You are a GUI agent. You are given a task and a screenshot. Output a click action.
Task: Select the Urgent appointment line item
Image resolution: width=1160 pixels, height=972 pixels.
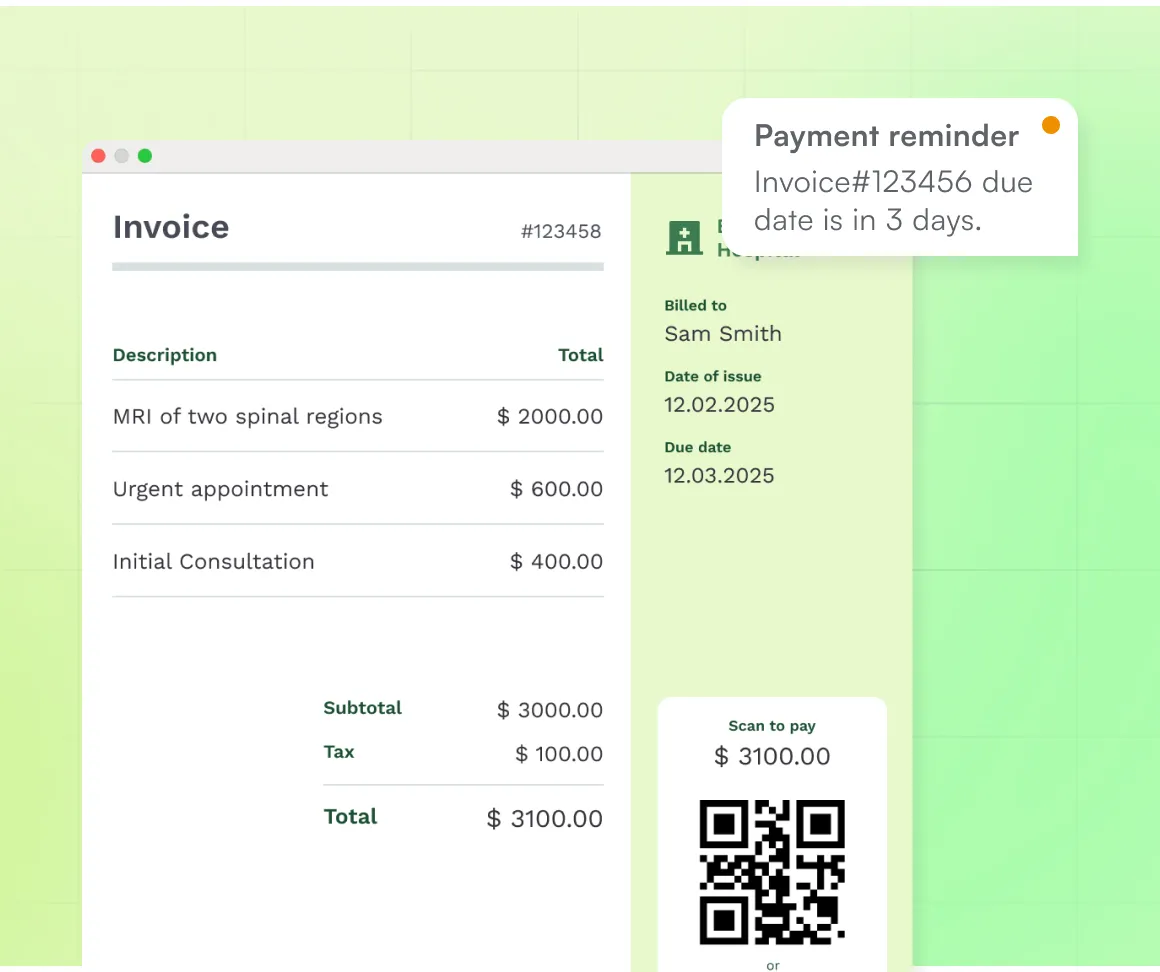(x=220, y=489)
